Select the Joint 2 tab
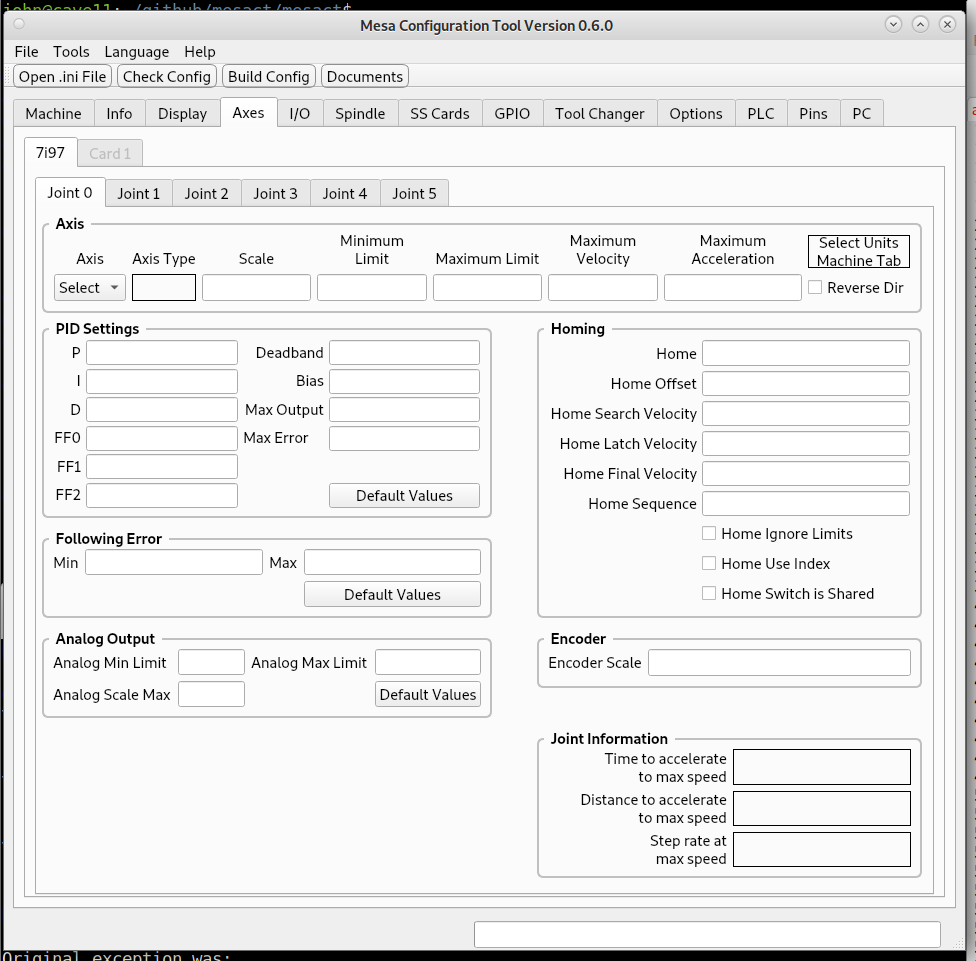This screenshot has width=976, height=961. [207, 194]
